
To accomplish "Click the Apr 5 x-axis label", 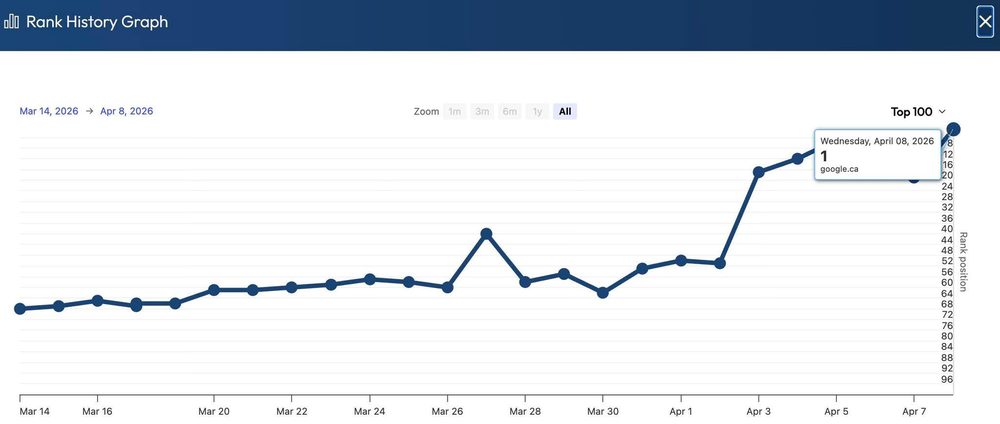I will coord(836,411).
